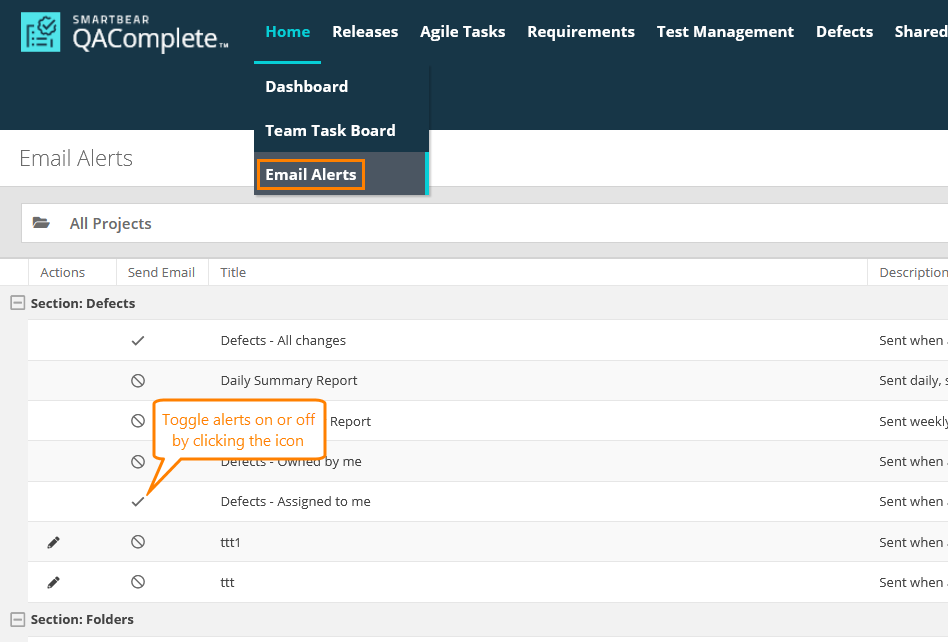The width and height of the screenshot is (948, 642).
Task: Click the folder icon beside All Projects
Action: click(41, 223)
